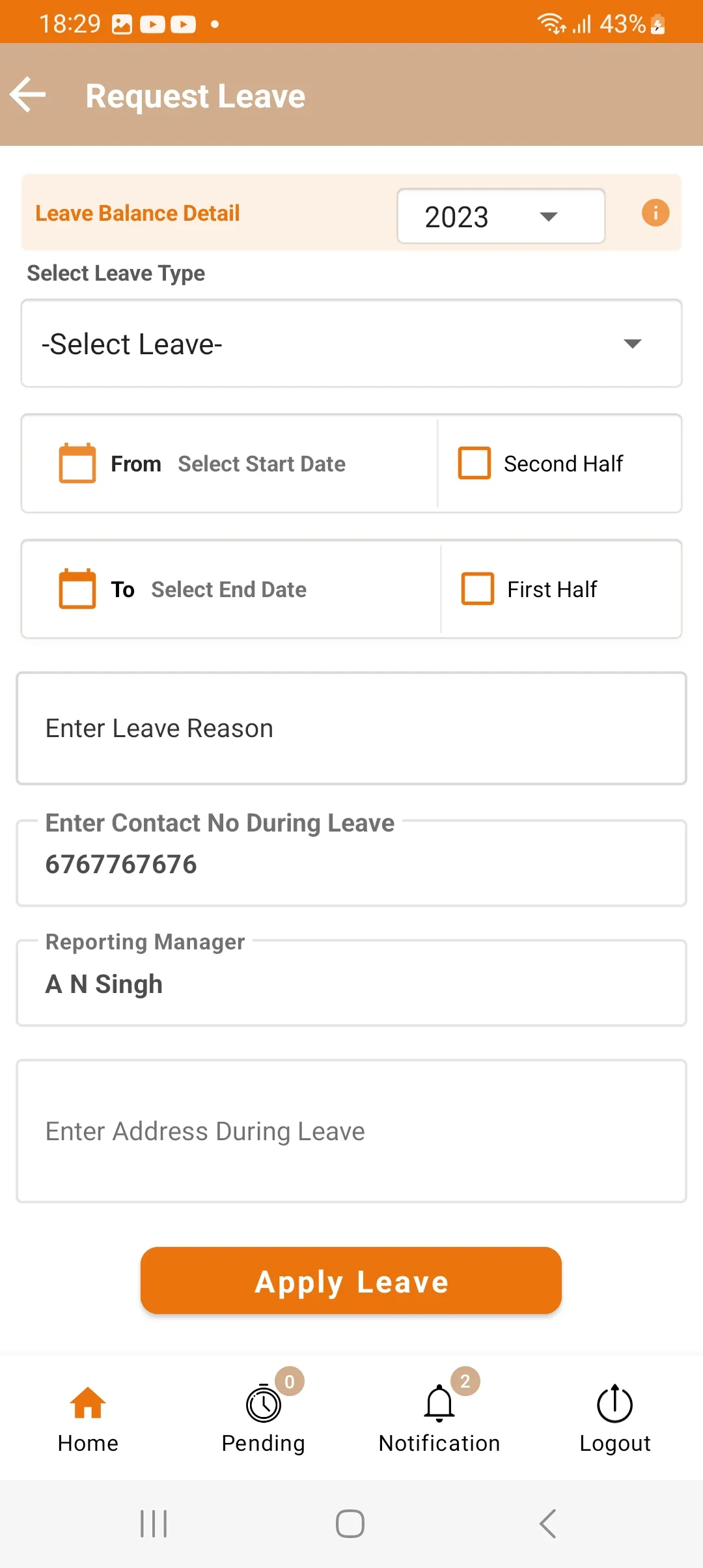Viewport: 703px width, 1568px height.
Task: Check the First Half checkbox
Action: click(478, 589)
